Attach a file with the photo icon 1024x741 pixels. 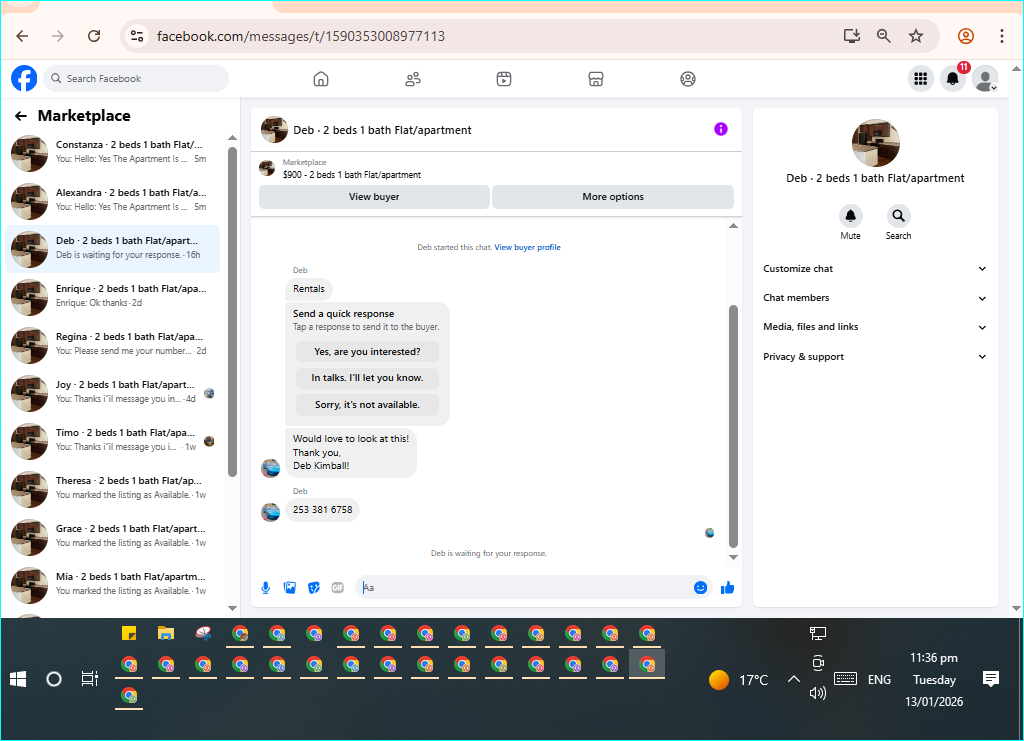(289, 588)
